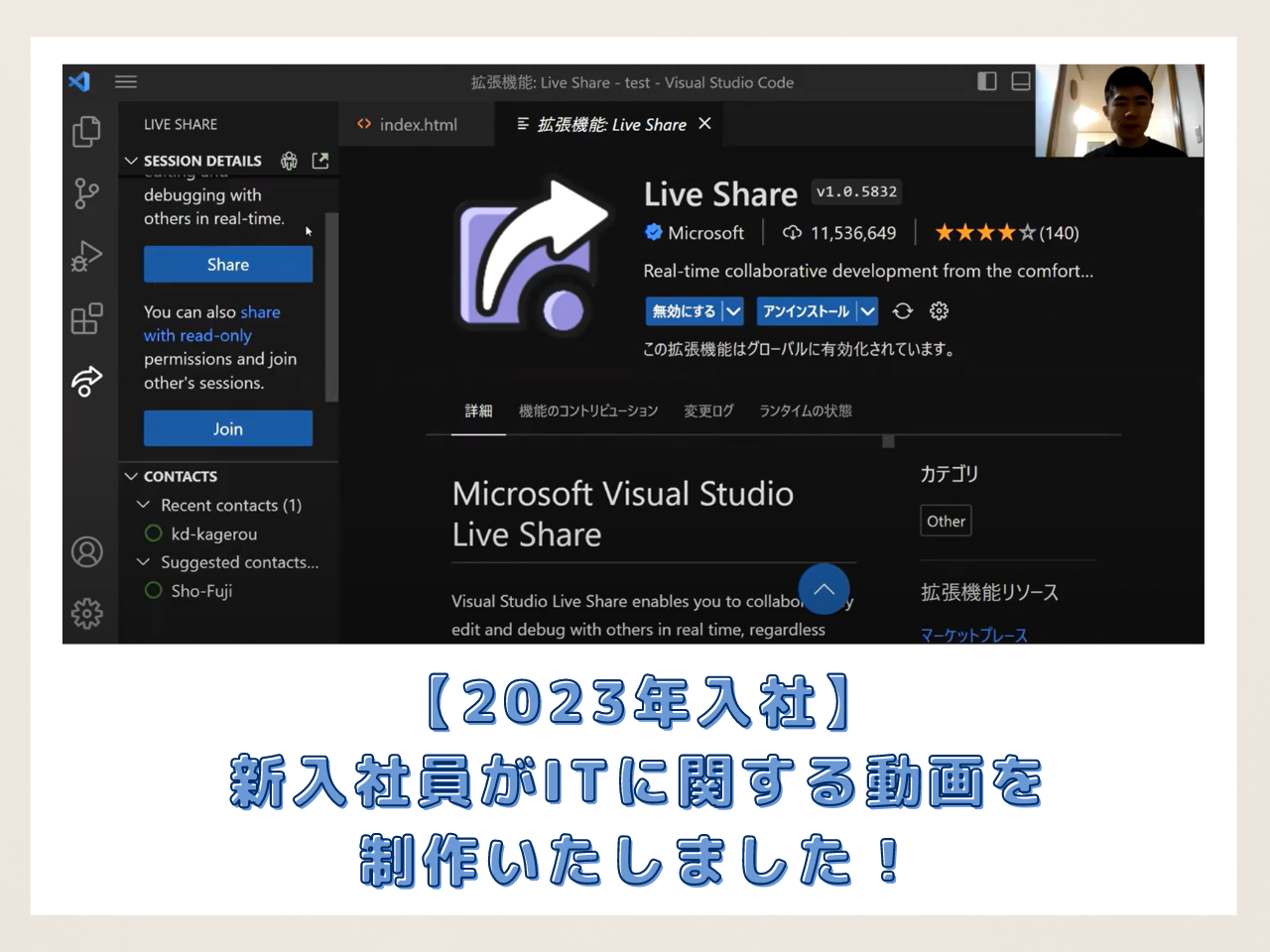Click the install count download icon

pyautogui.click(x=792, y=233)
